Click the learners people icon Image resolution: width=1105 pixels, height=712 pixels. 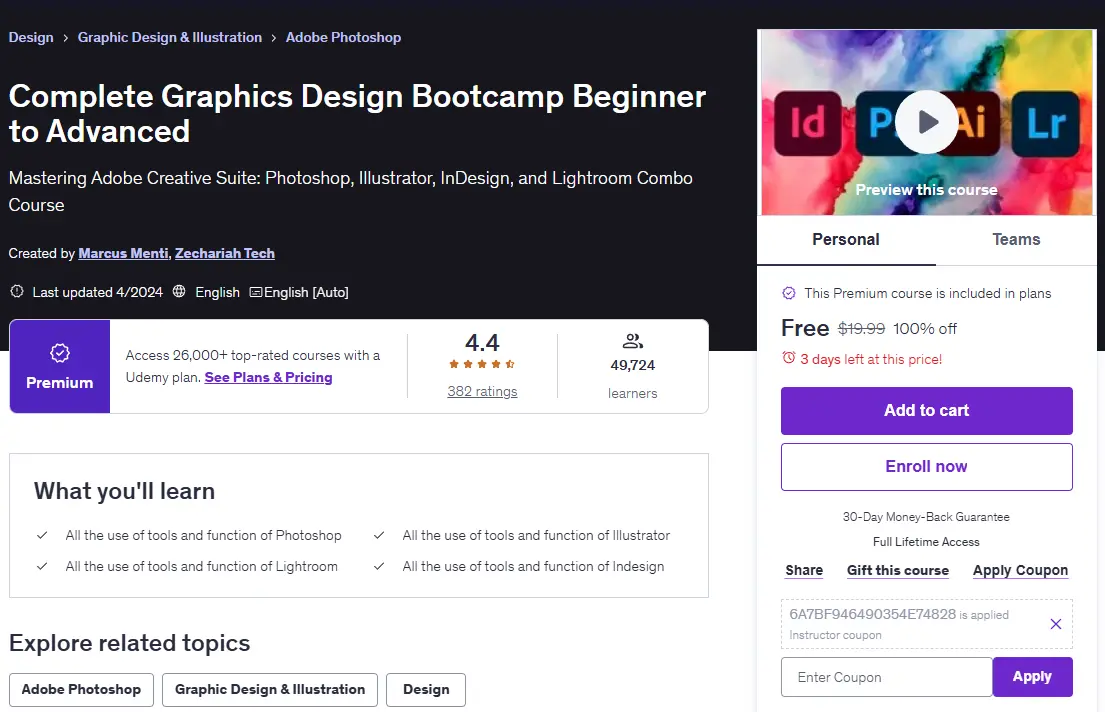pyautogui.click(x=633, y=341)
